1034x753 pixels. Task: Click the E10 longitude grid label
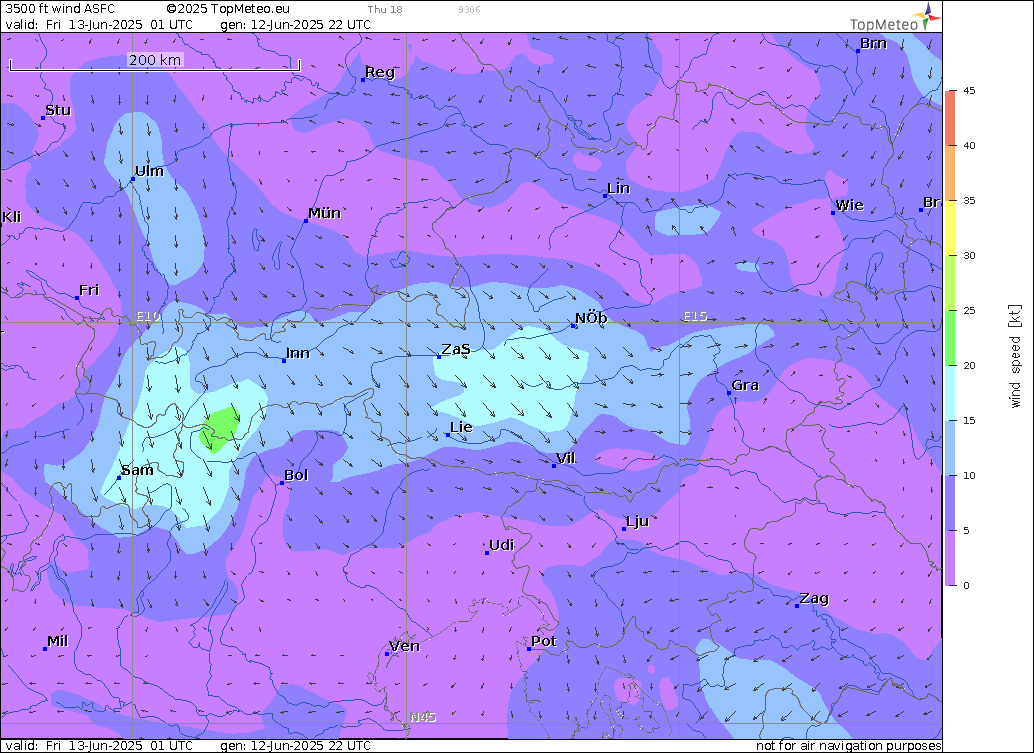click(x=148, y=316)
